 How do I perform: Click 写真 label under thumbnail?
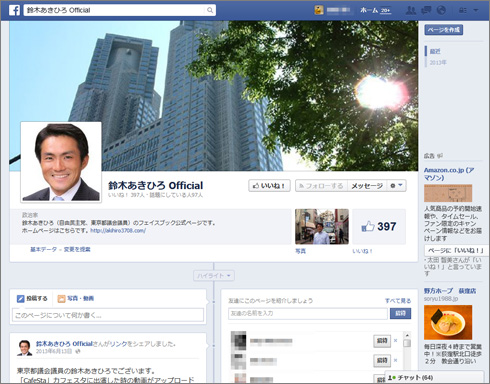click(x=300, y=251)
